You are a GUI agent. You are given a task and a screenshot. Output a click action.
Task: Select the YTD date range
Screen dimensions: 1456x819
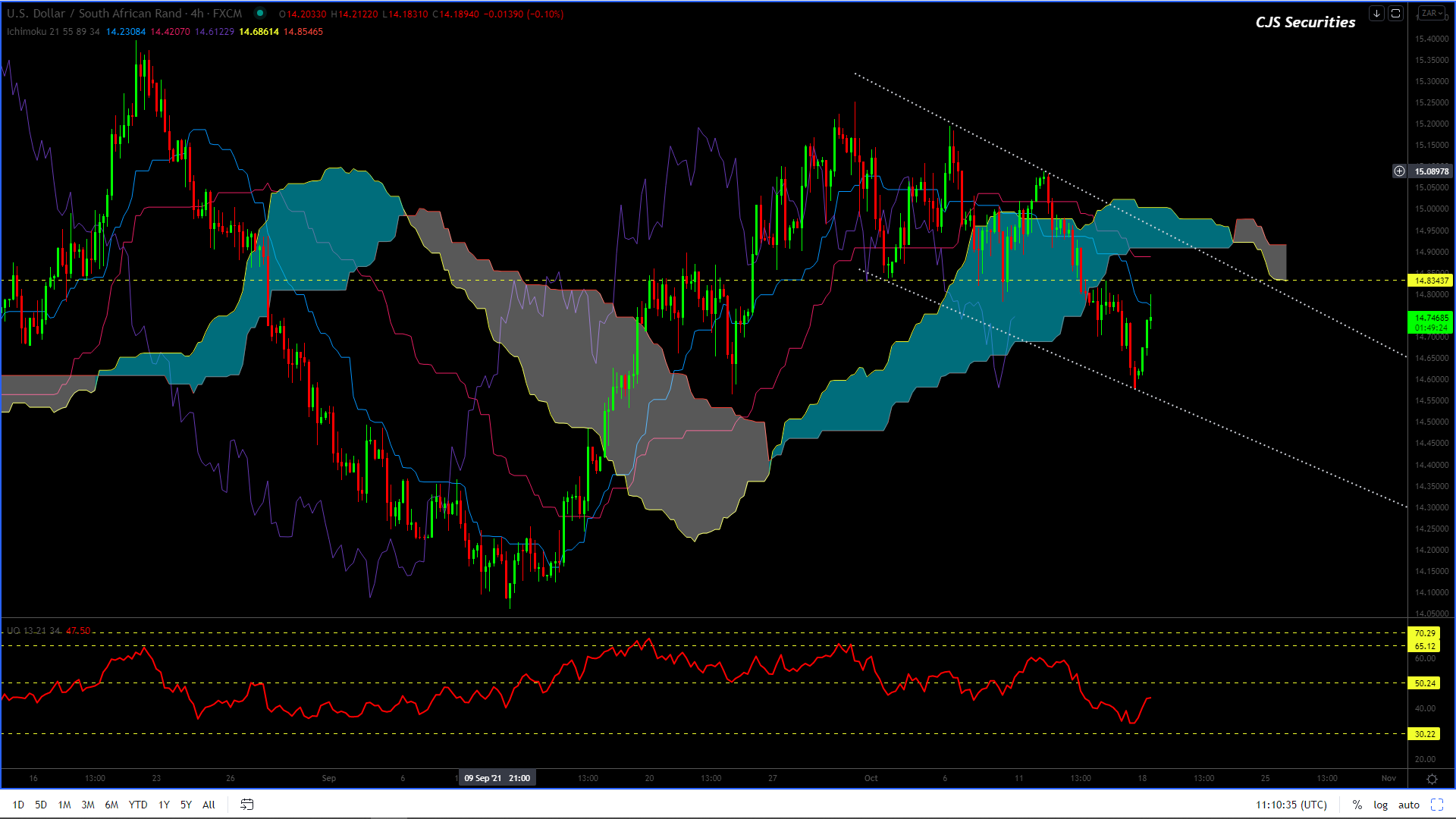[138, 805]
